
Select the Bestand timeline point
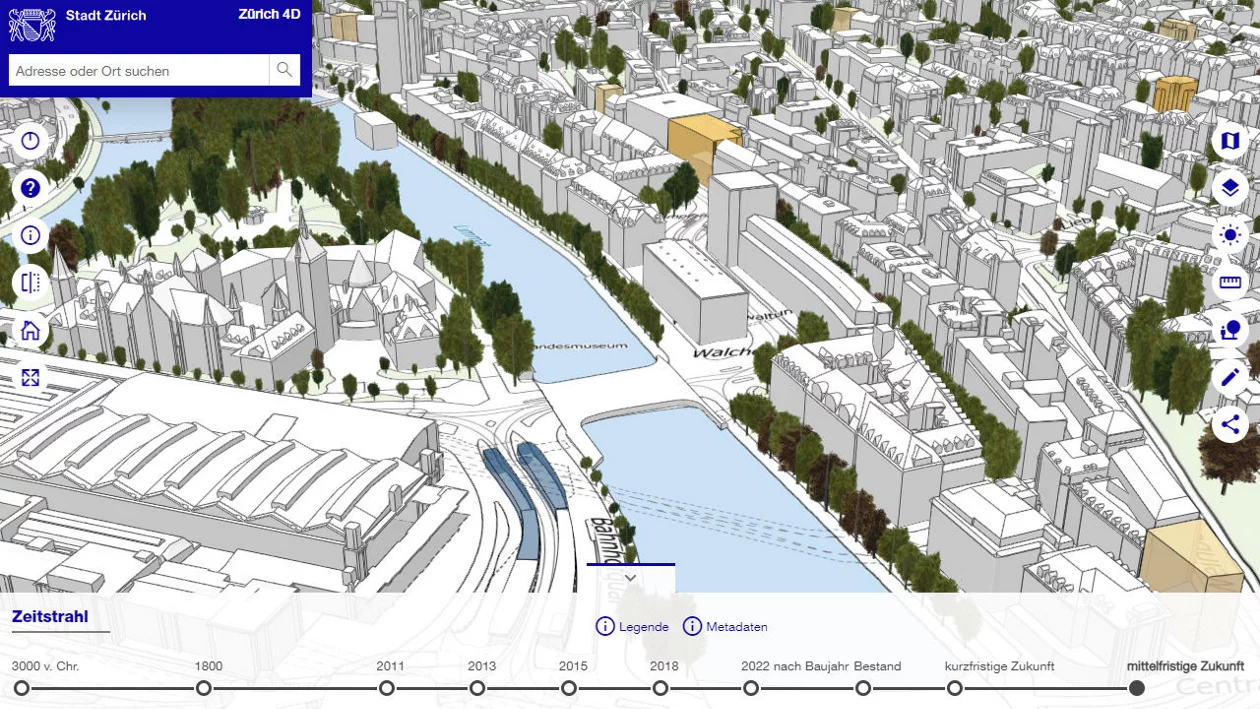tap(863, 688)
